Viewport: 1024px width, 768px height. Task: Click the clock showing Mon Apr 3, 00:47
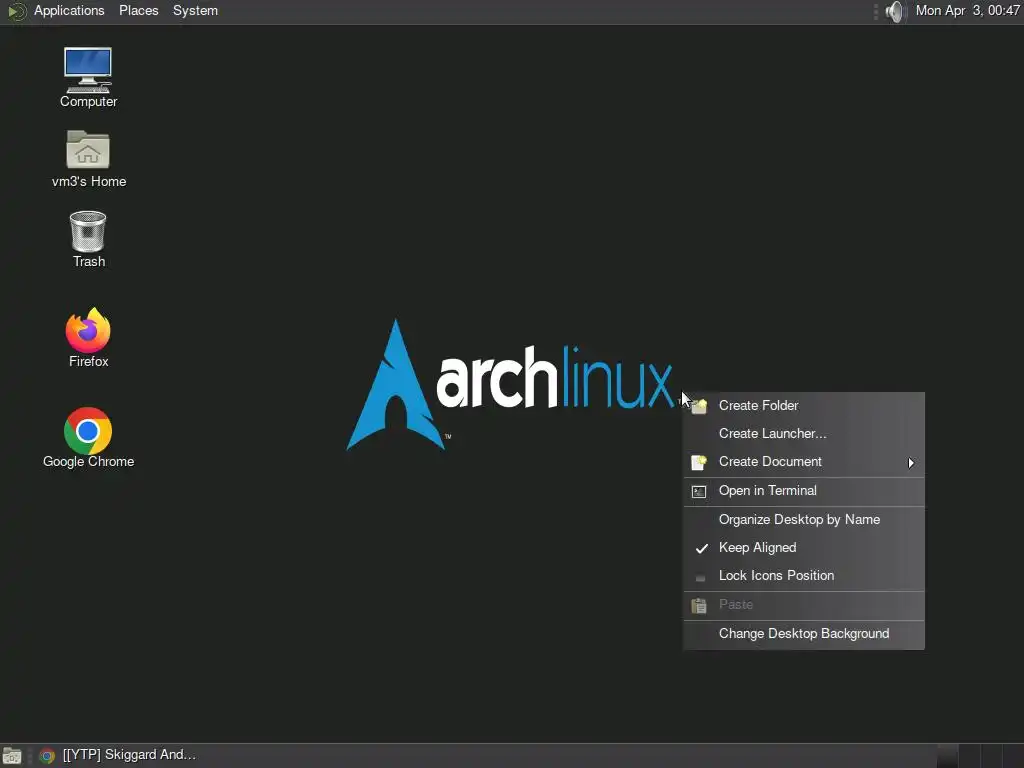(967, 10)
